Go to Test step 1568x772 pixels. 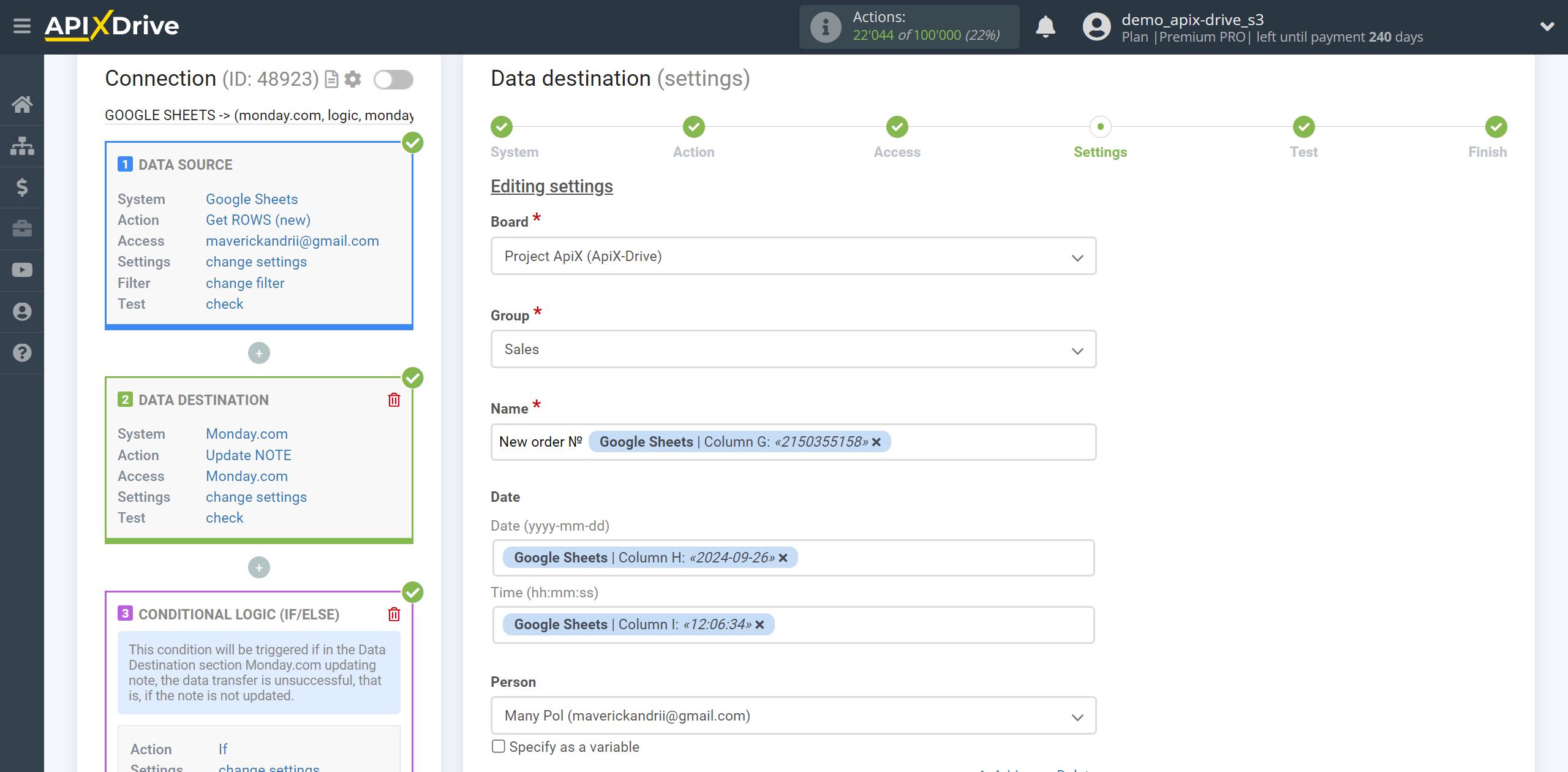(1304, 127)
